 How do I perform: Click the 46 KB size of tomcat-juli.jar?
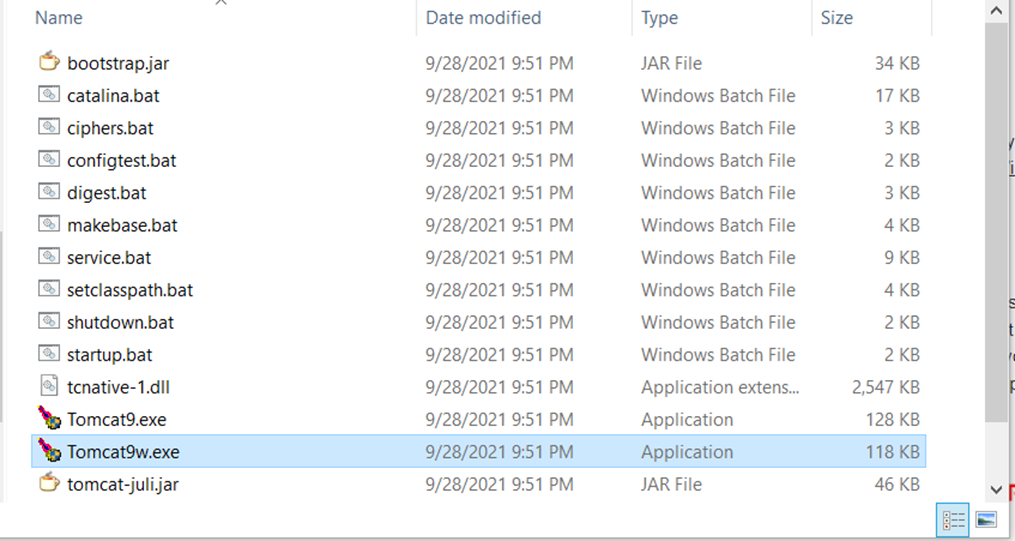tap(897, 484)
